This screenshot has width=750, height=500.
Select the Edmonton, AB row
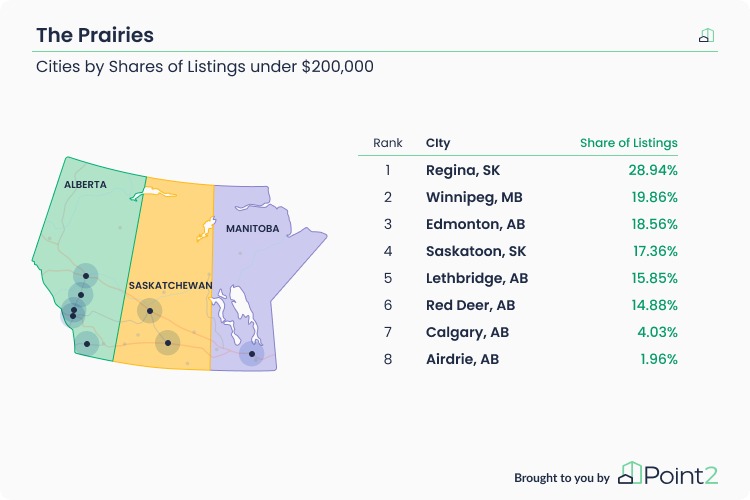(518, 224)
